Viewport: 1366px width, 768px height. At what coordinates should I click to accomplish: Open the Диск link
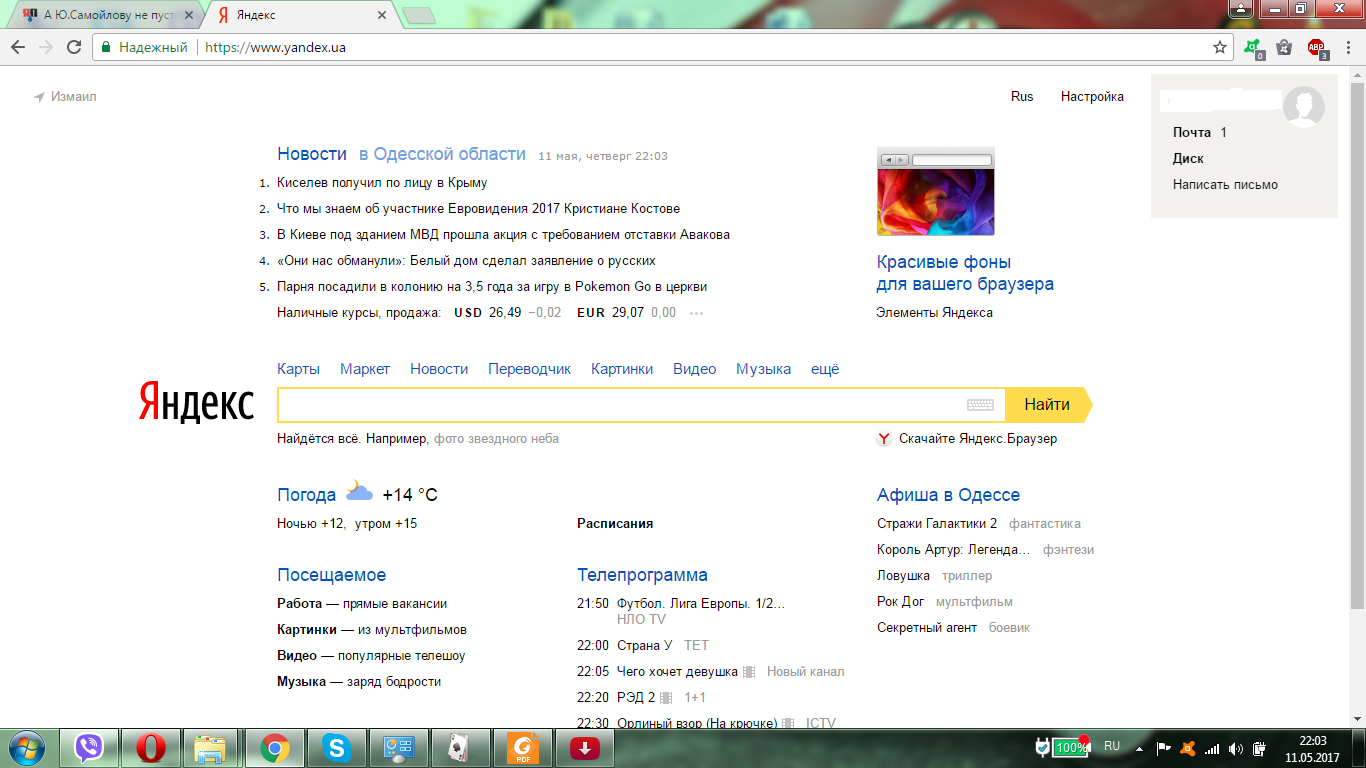[x=1188, y=159]
